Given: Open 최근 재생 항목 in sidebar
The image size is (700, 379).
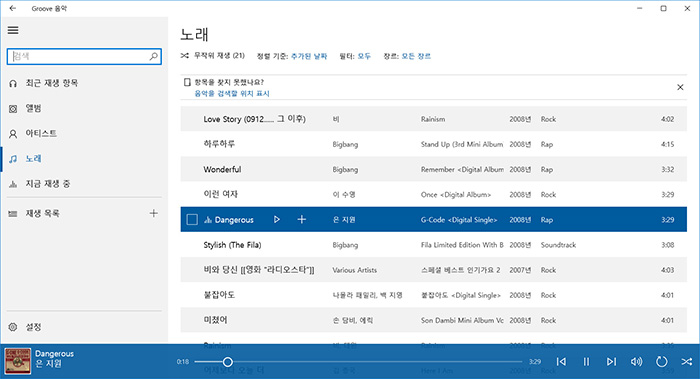Looking at the screenshot, I should point(52,83).
